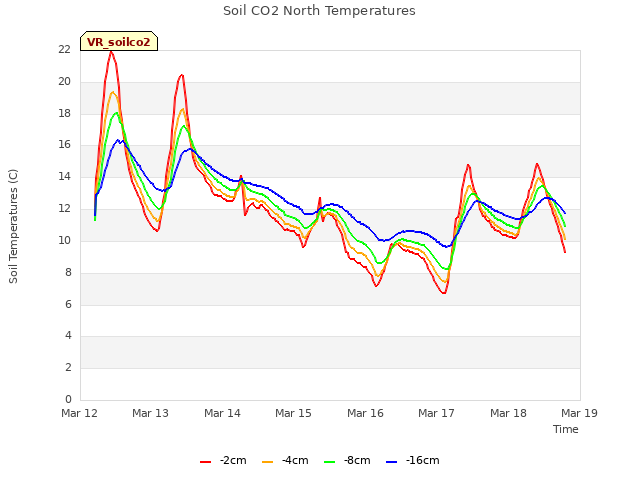Click the 12 y-axis tick label

pos(64,209)
